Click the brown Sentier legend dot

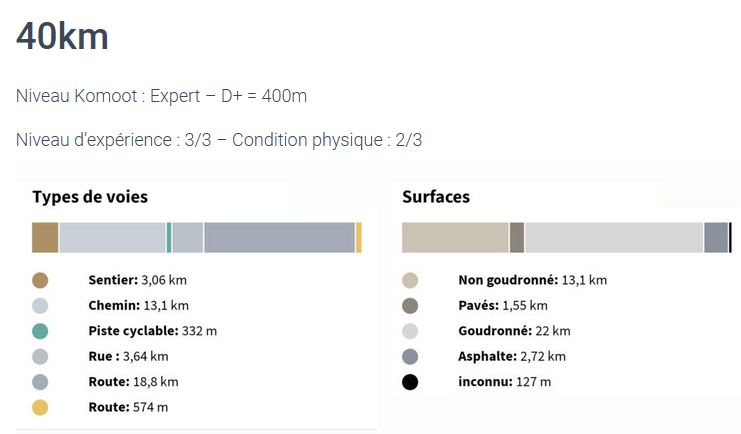point(40,280)
